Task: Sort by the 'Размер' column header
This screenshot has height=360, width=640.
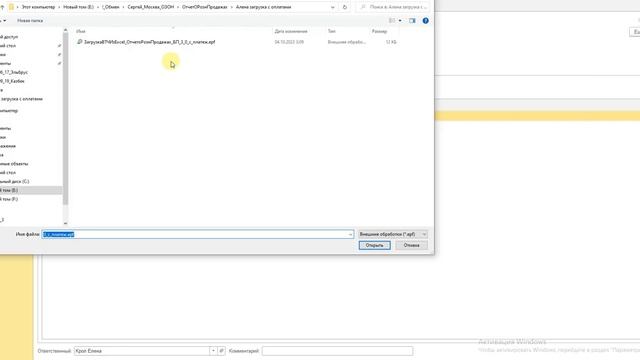Action: coord(379,31)
